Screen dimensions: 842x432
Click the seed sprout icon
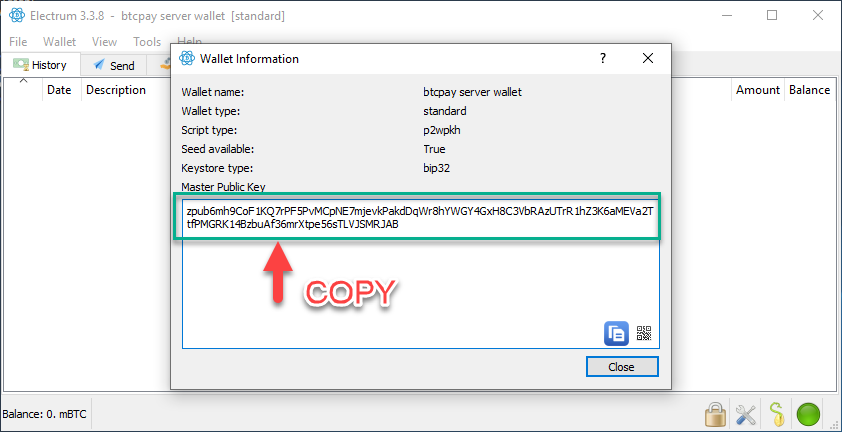coord(776,413)
